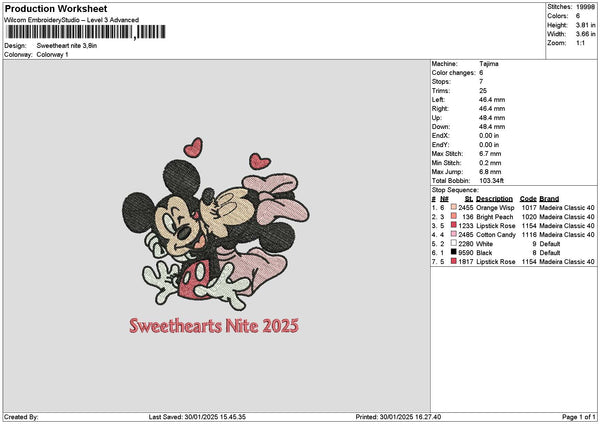This screenshot has height=424, width=600.
Task: Click the Orange Wisp color swatch
Action: (453, 207)
